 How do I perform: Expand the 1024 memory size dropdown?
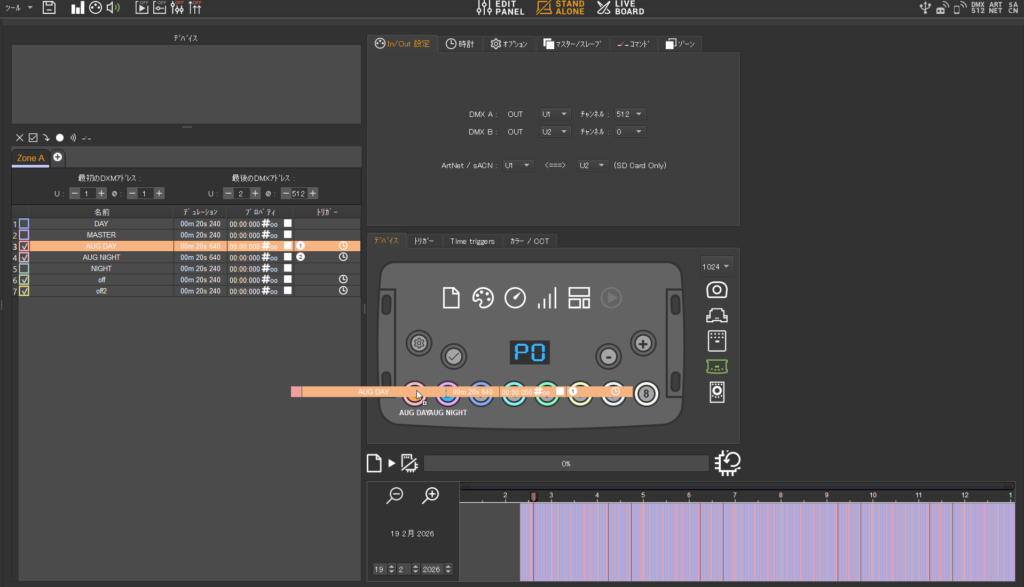click(x=716, y=266)
